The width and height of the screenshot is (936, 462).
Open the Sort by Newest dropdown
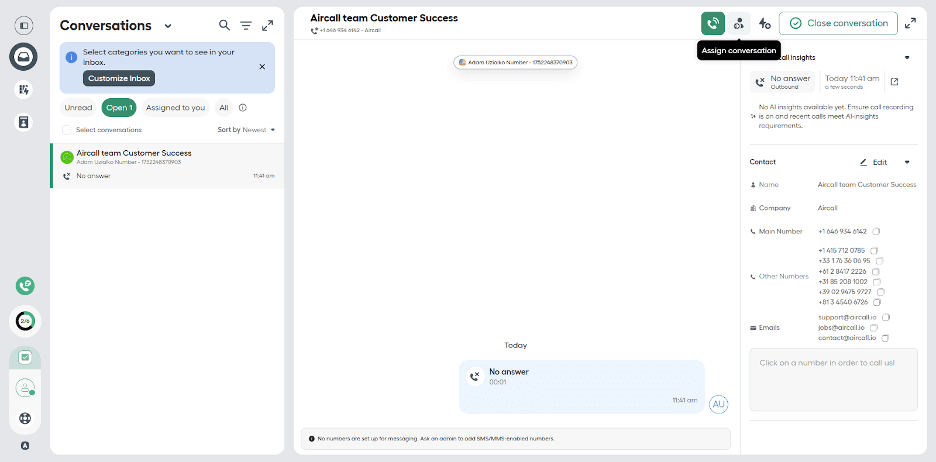(x=246, y=130)
